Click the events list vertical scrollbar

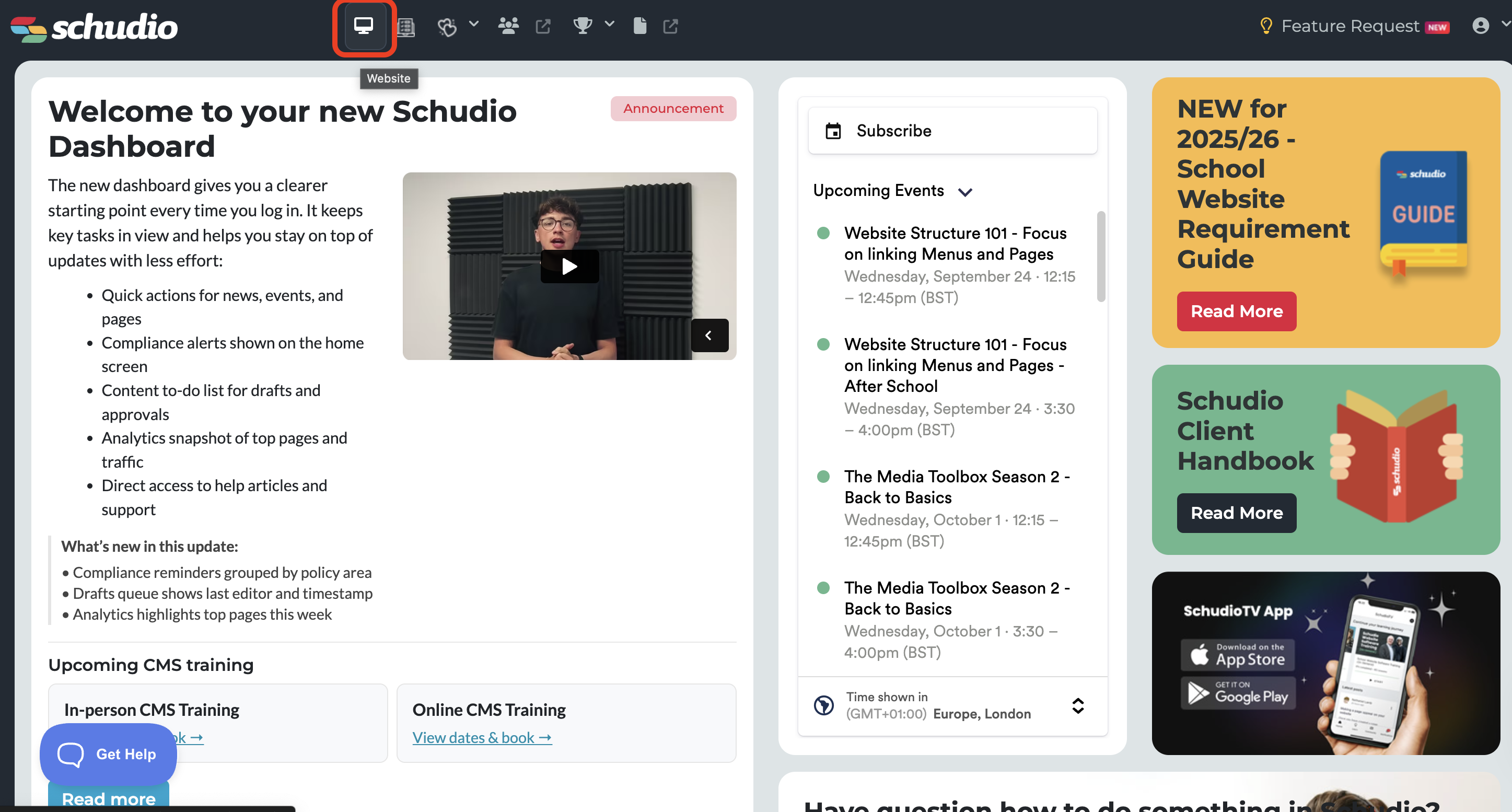click(x=1100, y=257)
